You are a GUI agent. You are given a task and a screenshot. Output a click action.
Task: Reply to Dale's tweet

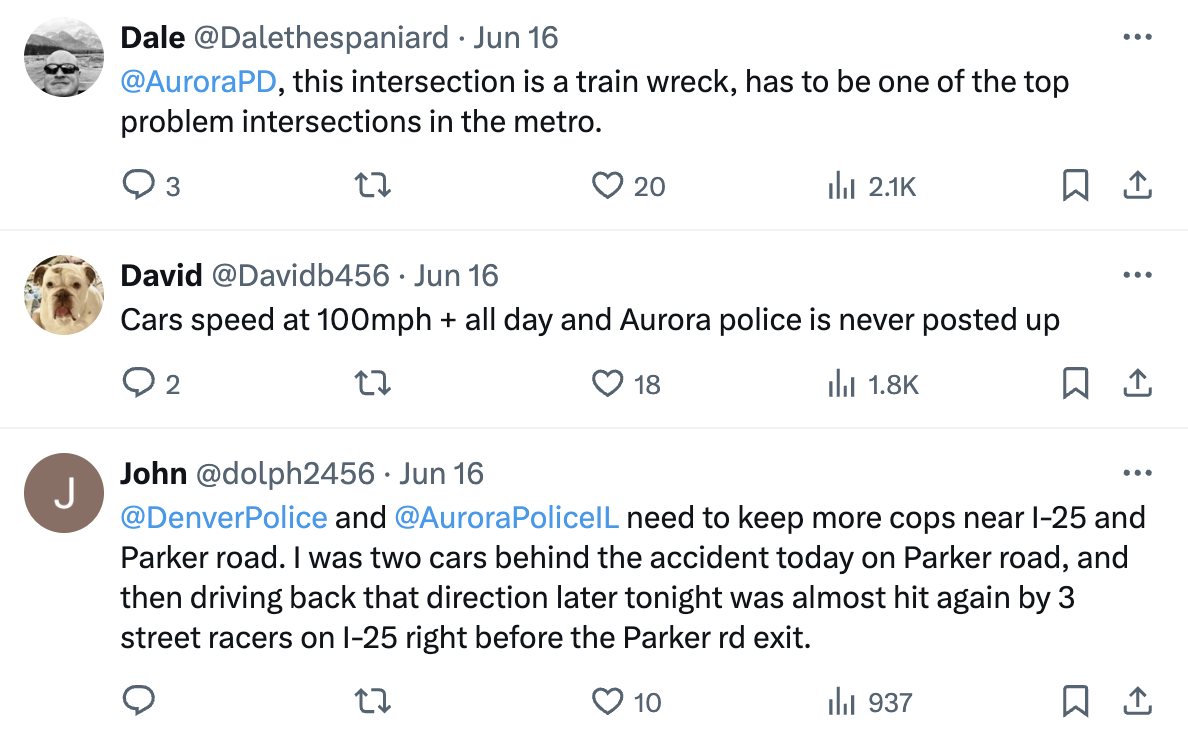click(138, 186)
